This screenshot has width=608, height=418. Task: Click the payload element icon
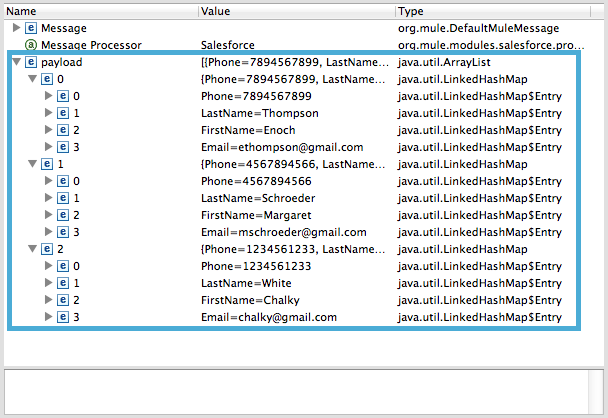(31, 62)
